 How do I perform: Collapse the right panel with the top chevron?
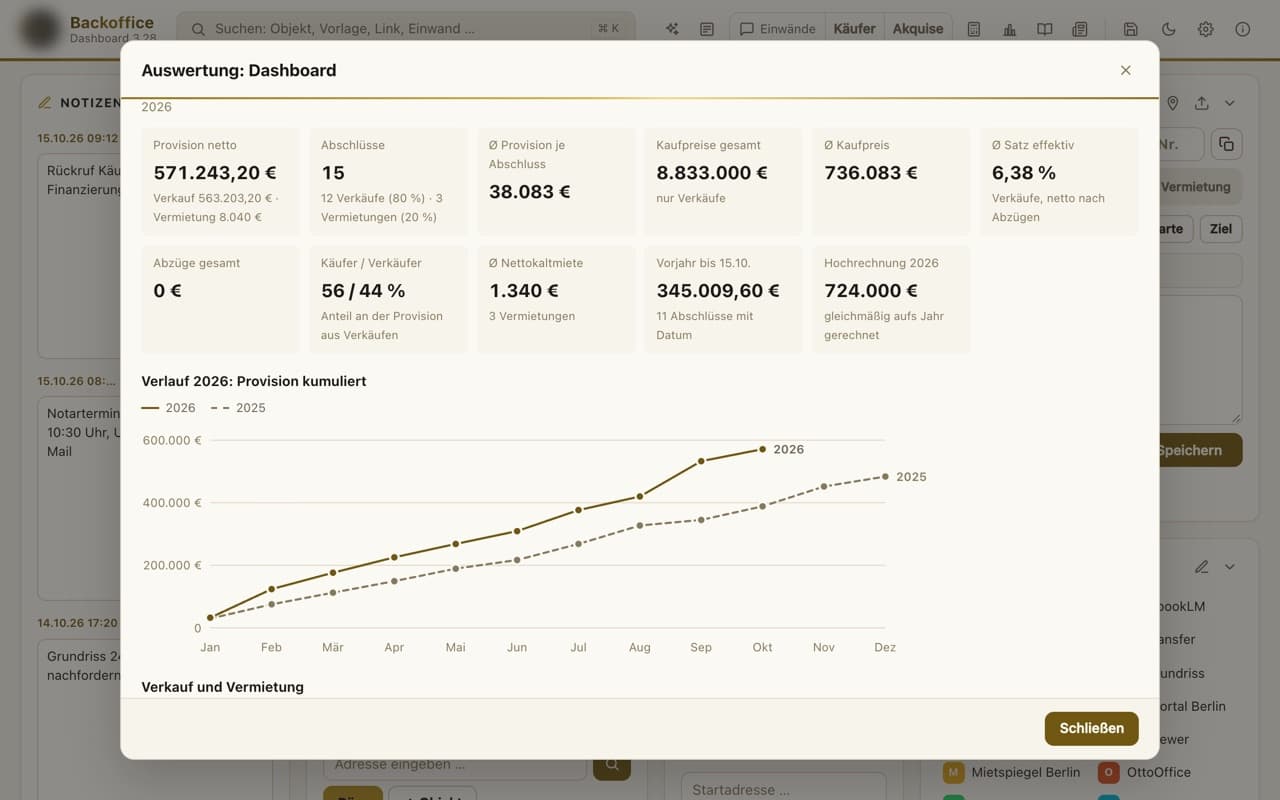[1230, 103]
